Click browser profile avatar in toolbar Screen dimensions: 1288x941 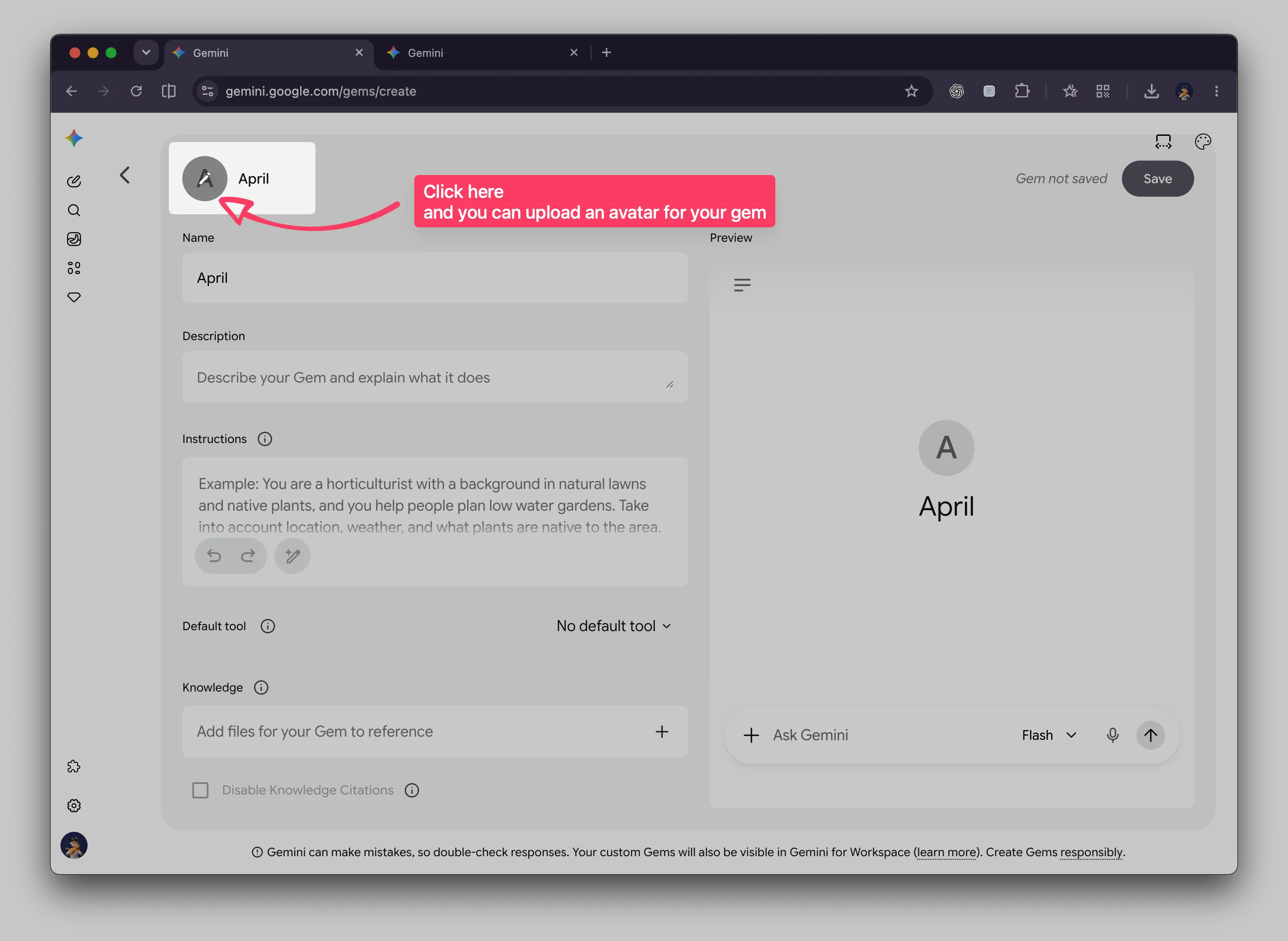[x=1184, y=91]
